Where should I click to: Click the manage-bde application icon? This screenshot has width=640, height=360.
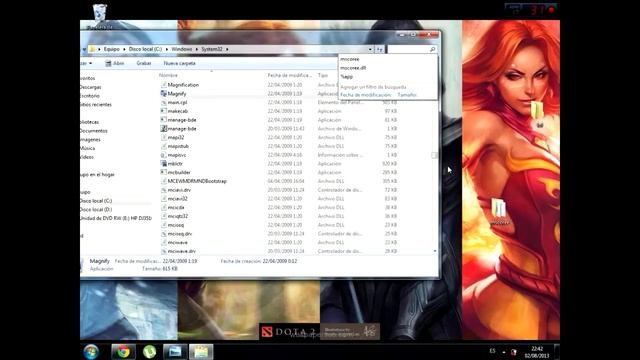(x=164, y=120)
